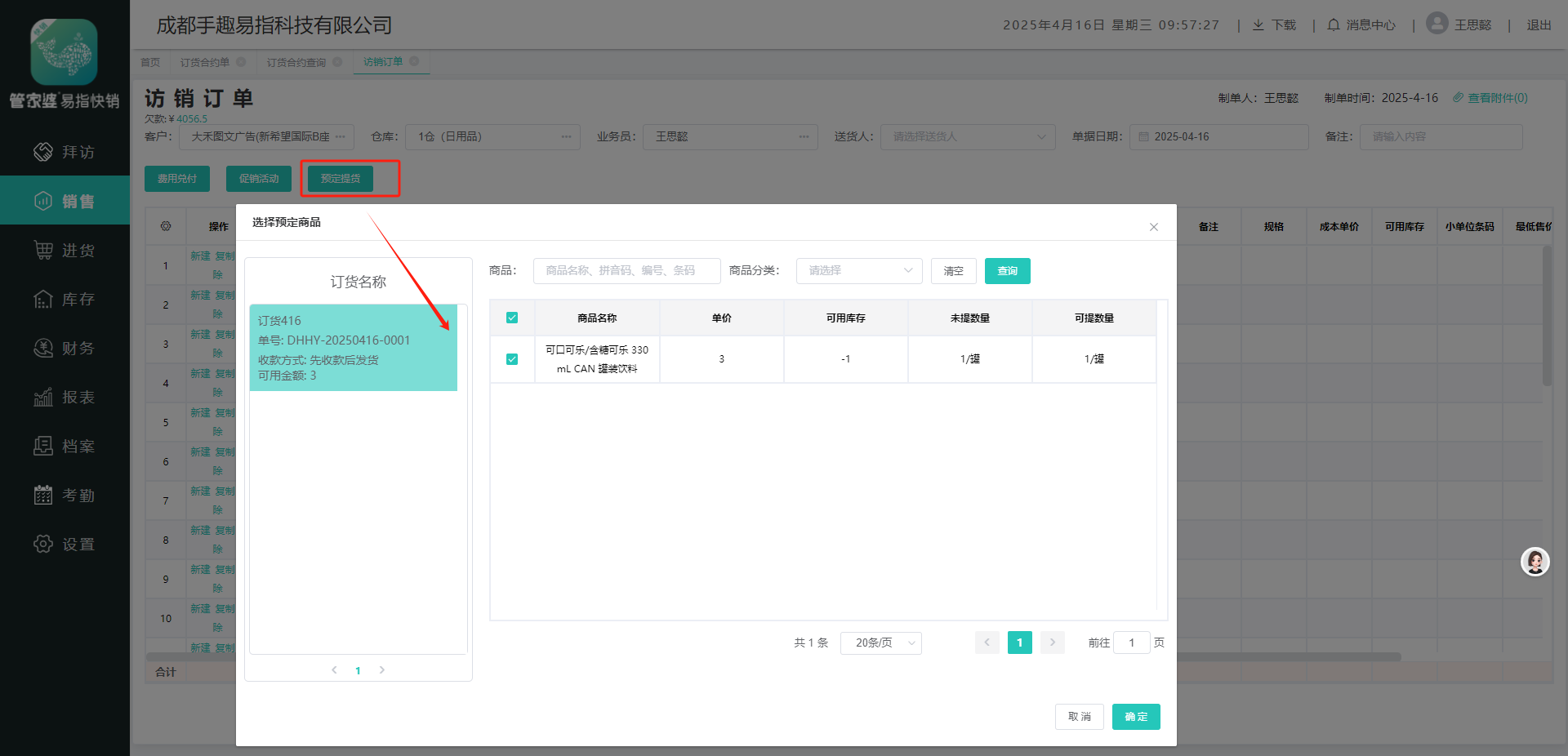Switch to the 订货合约查询 tab
The height and width of the screenshot is (756, 1568).
click(x=296, y=62)
